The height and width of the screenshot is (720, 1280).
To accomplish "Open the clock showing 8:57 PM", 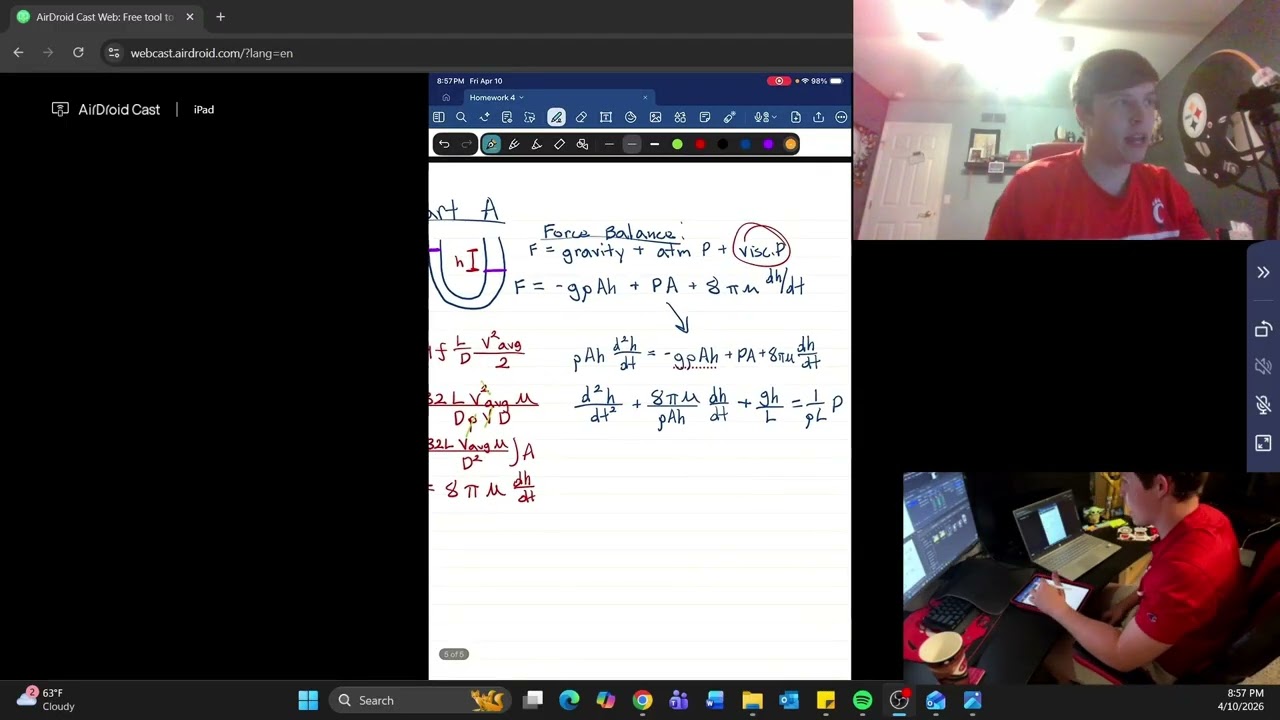I will point(1241,700).
